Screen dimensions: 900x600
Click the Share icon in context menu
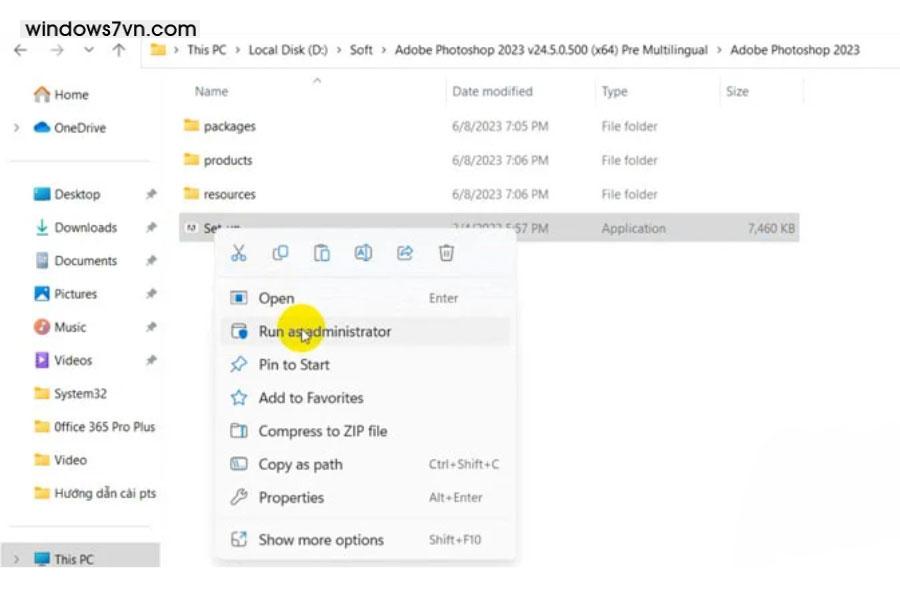click(x=405, y=254)
